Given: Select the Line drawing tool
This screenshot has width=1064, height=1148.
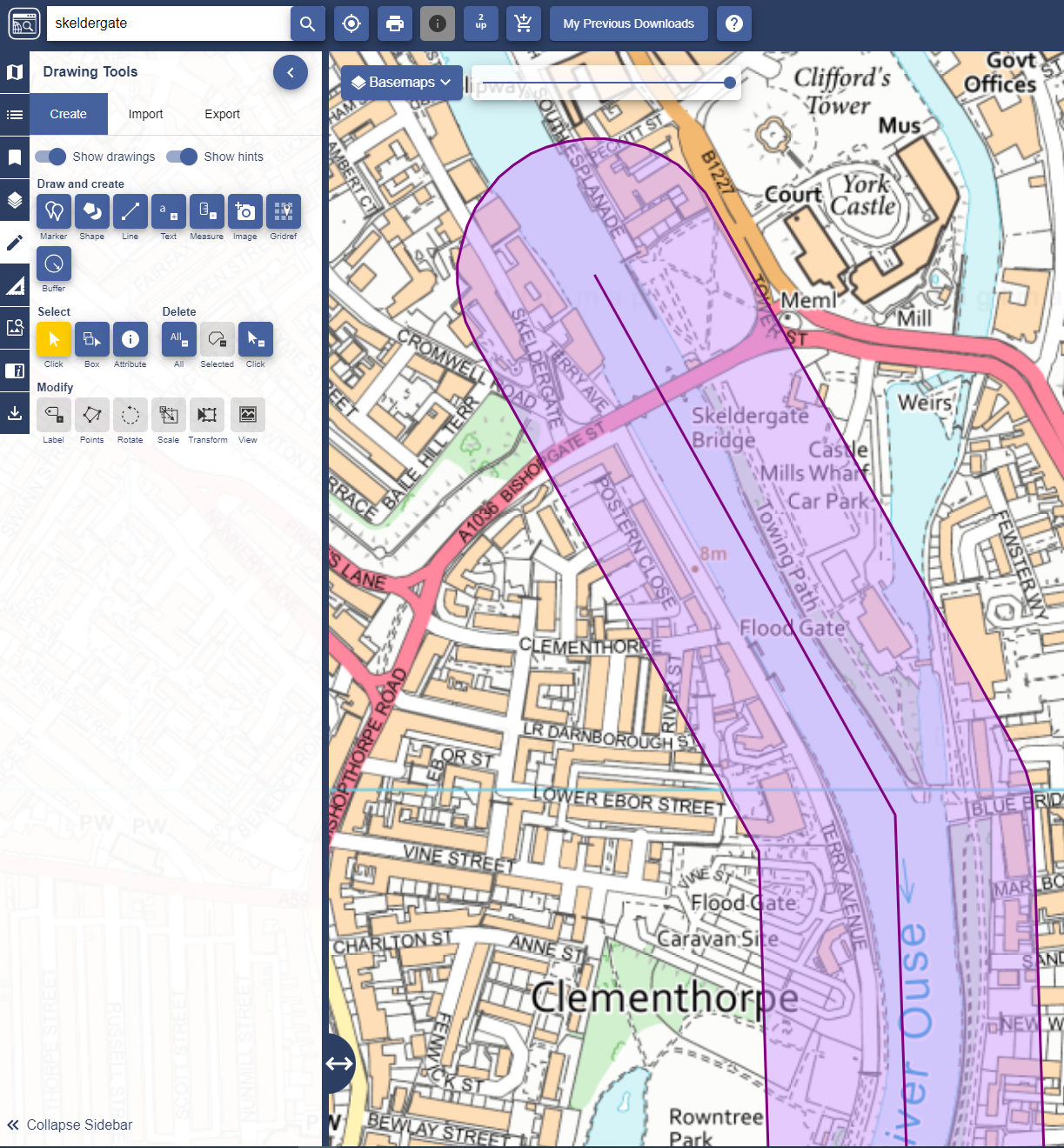Looking at the screenshot, I should tap(130, 211).
